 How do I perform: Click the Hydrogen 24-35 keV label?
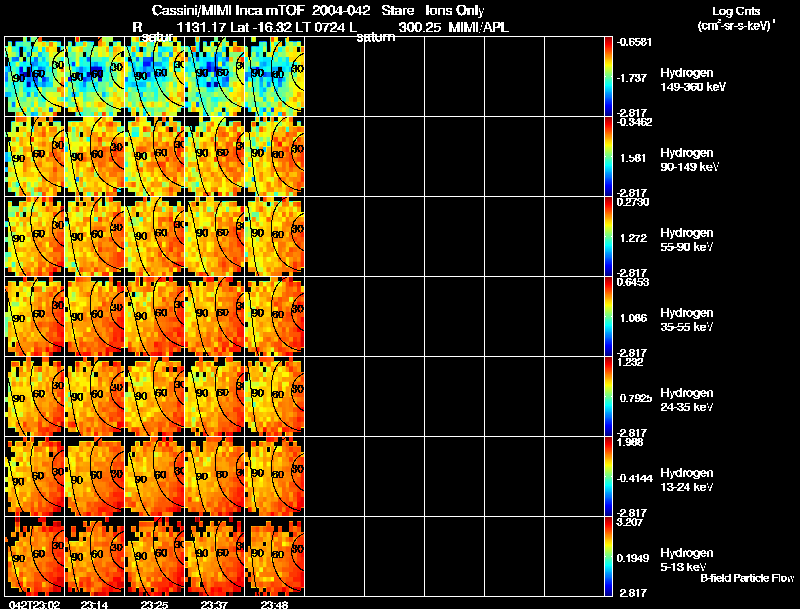click(687, 400)
